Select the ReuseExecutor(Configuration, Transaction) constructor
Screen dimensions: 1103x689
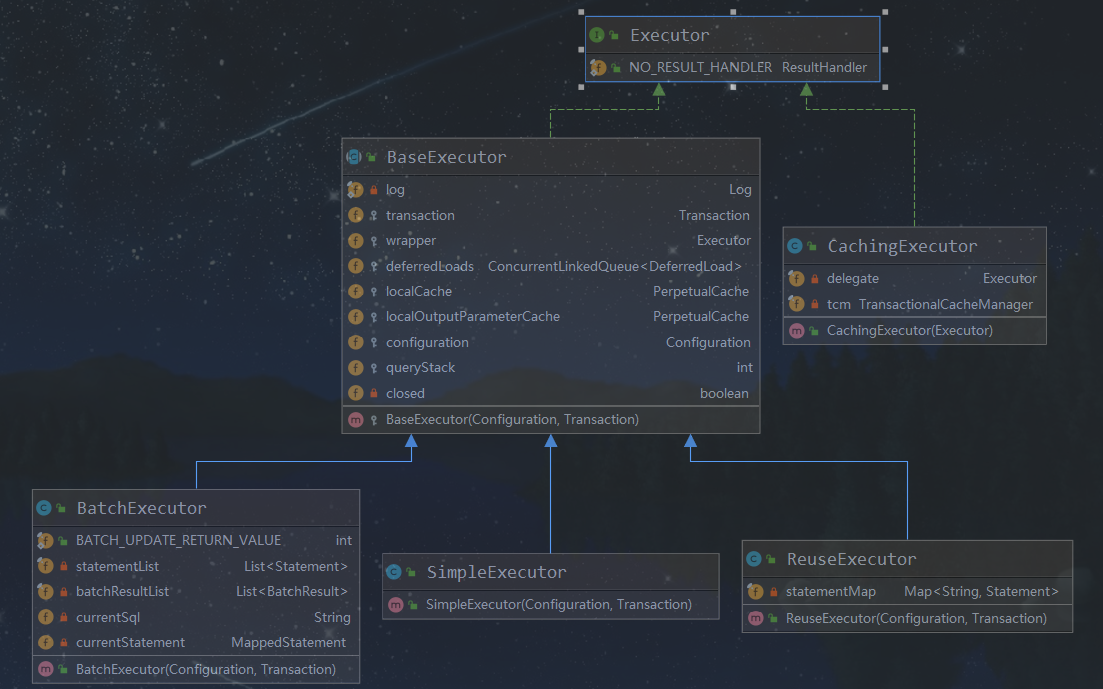coord(916,618)
